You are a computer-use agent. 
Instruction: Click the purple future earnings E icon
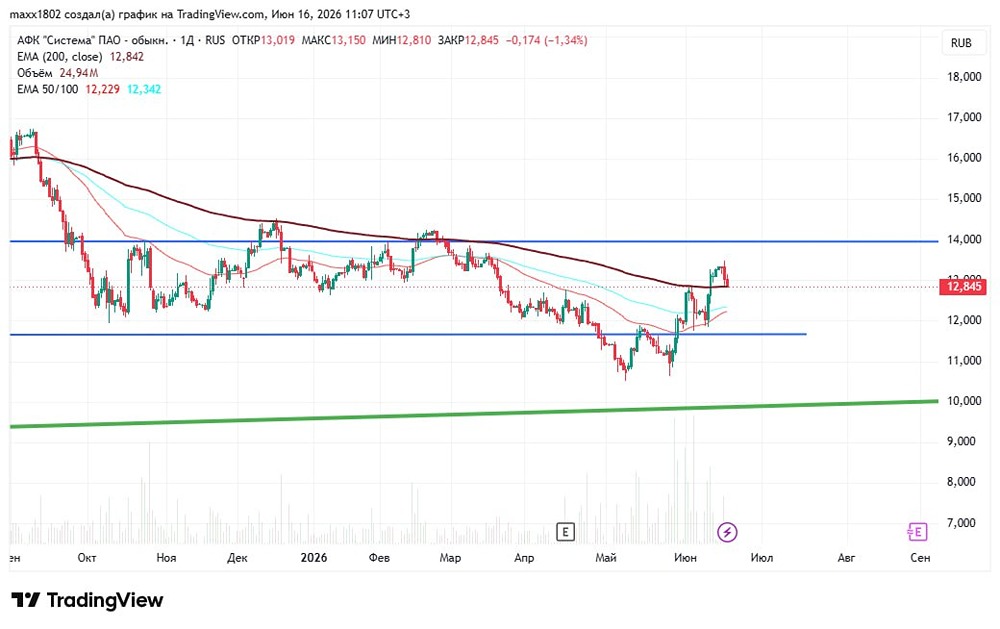coord(916,531)
